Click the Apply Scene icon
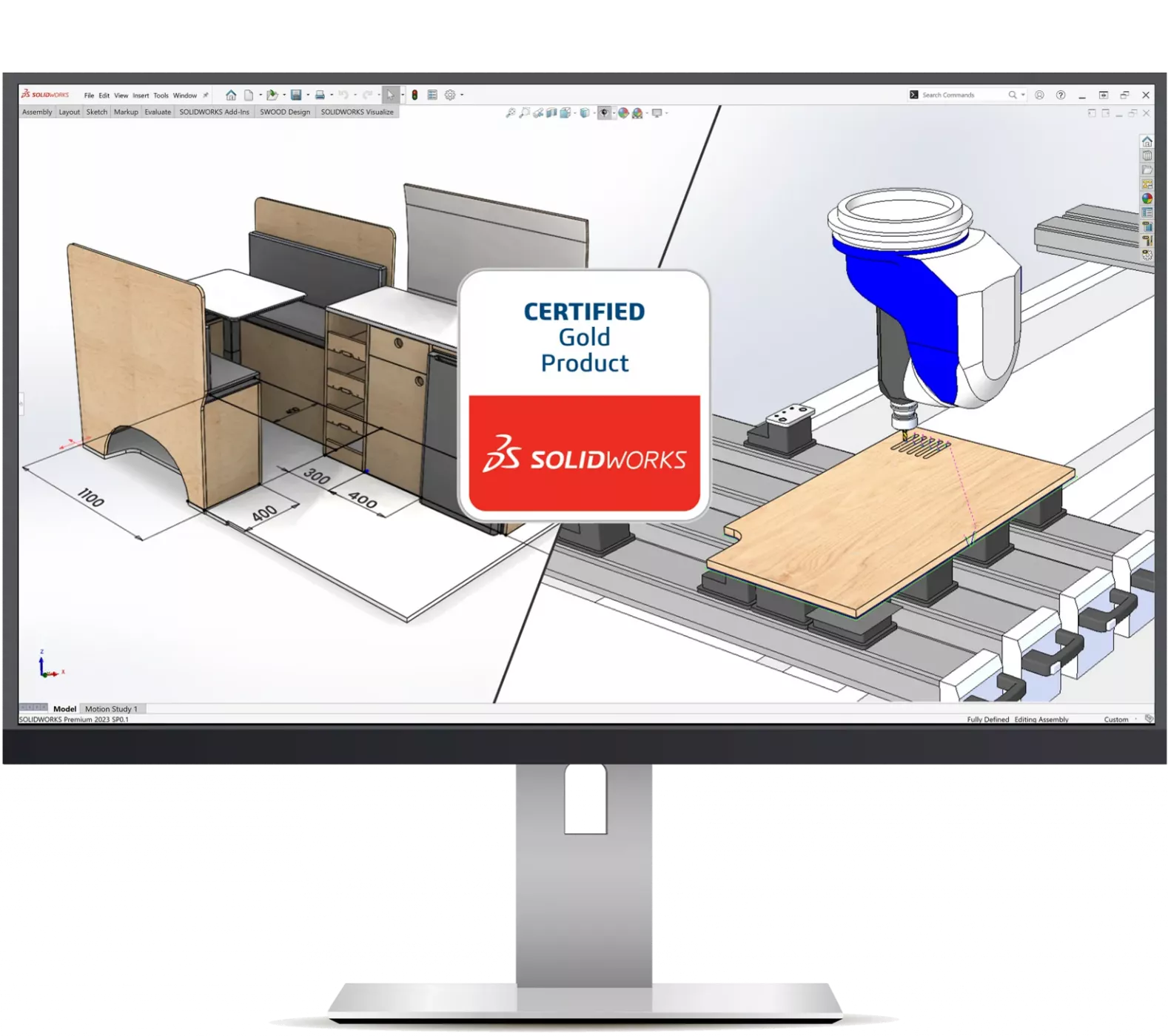1168x1036 pixels. [x=637, y=113]
